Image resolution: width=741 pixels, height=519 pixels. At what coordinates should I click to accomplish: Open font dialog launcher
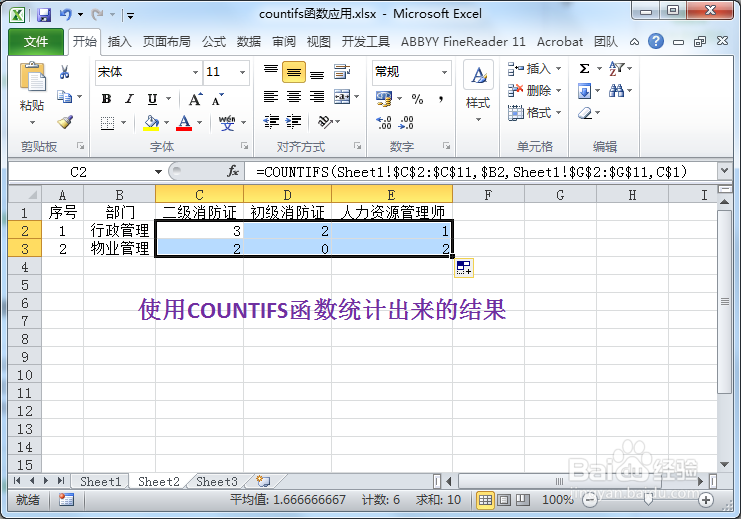[x=244, y=146]
